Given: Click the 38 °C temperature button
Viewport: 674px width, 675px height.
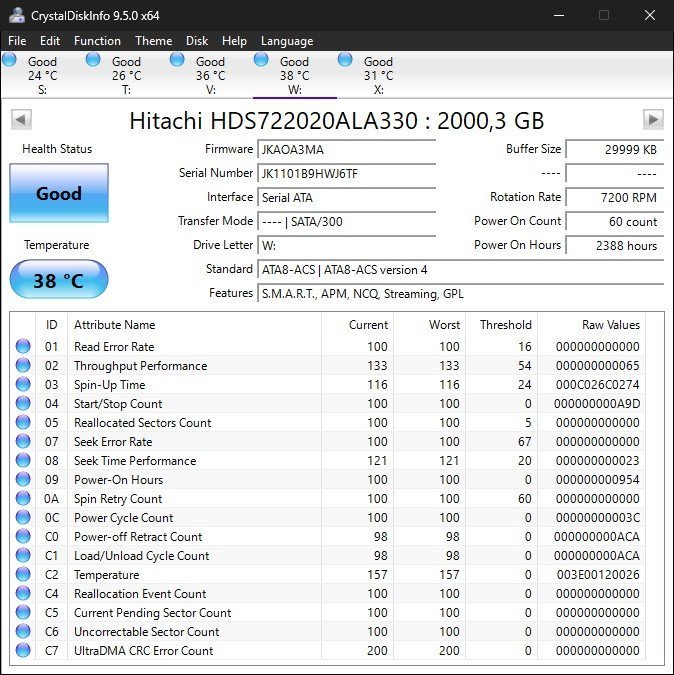Looking at the screenshot, I should click(x=58, y=280).
